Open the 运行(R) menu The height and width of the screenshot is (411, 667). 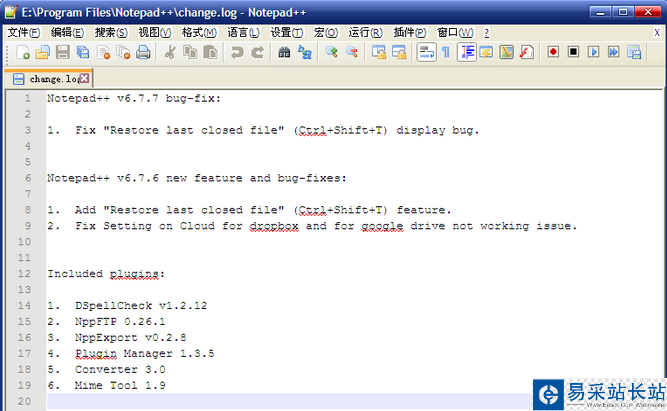(x=365, y=32)
